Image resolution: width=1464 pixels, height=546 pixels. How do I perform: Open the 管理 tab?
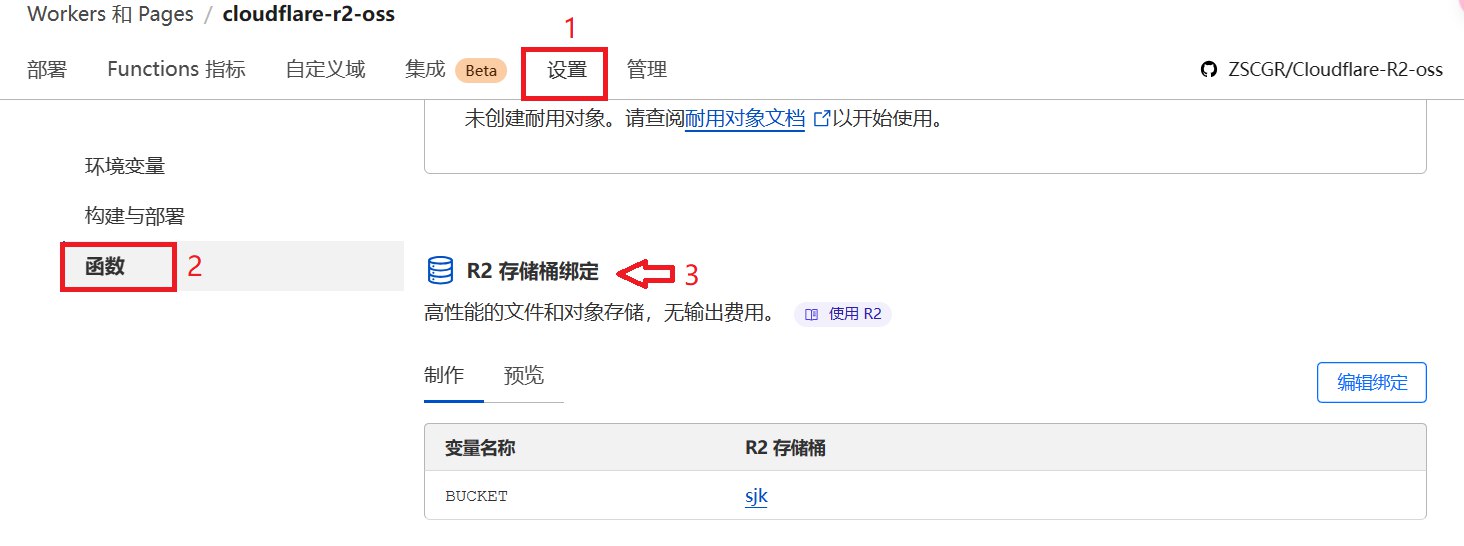(x=646, y=70)
